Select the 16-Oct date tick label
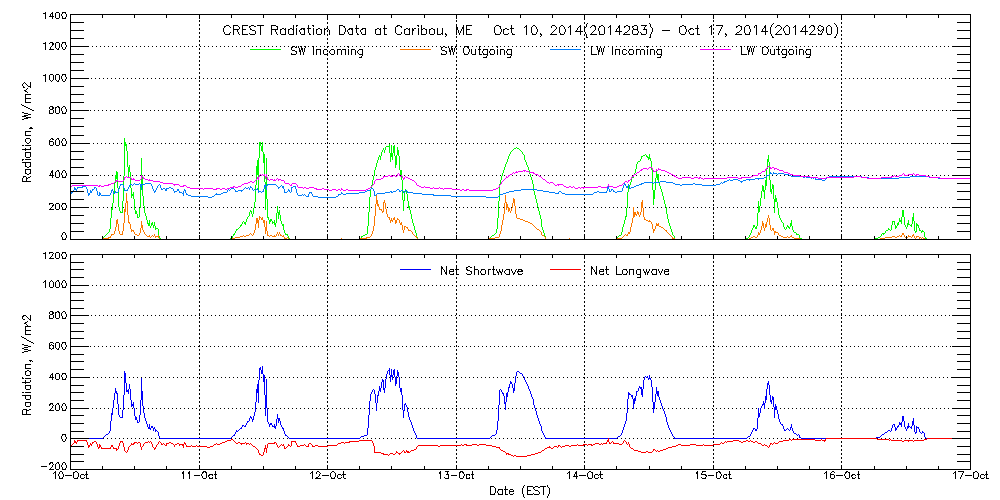The height and width of the screenshot is (500, 1000). coord(841,476)
